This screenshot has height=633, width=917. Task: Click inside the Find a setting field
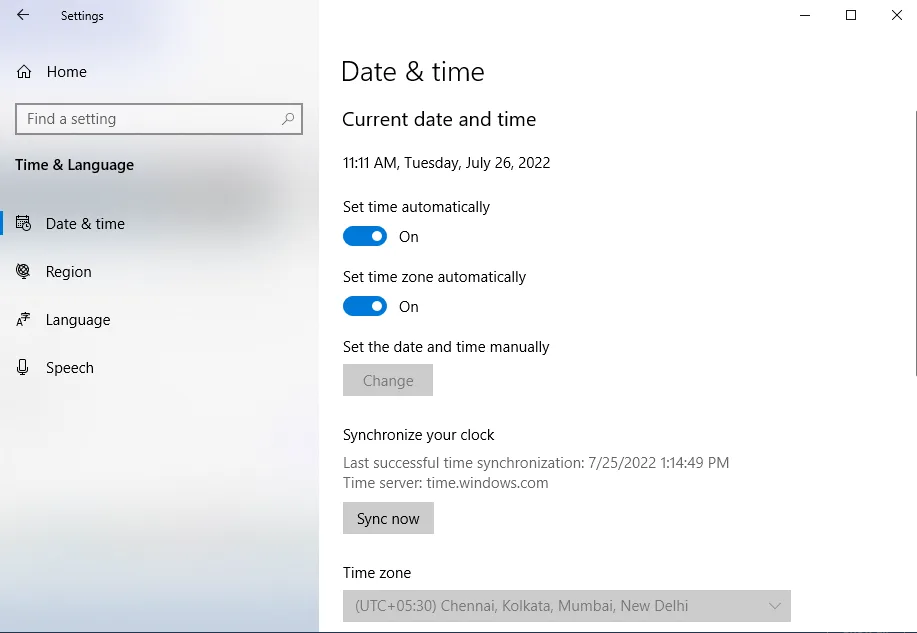[150, 119]
